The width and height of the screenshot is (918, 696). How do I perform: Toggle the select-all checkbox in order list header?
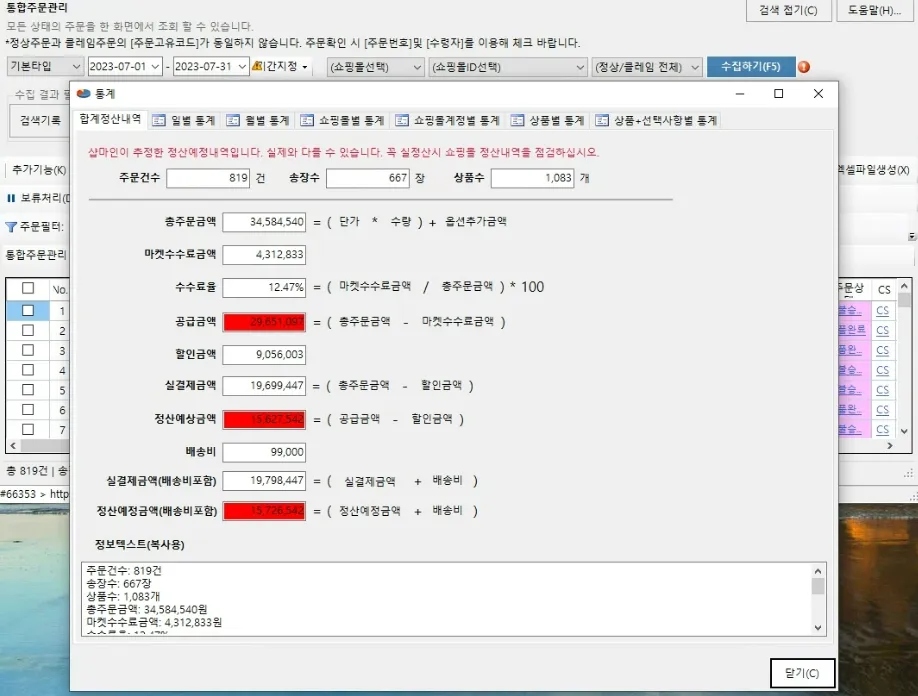click(x=27, y=287)
